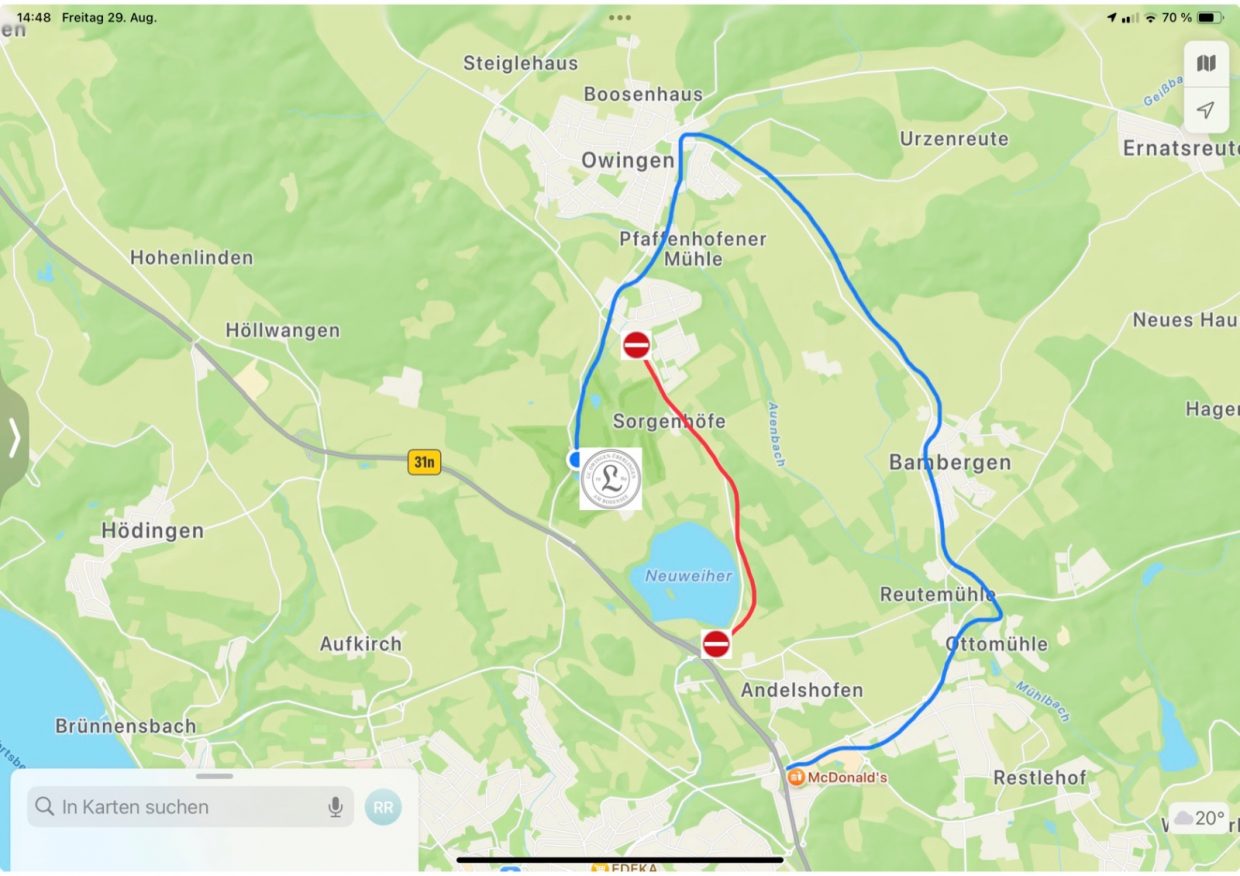1240x876 pixels.
Task: Tap the location tracking arrow button
Action: 1206,110
